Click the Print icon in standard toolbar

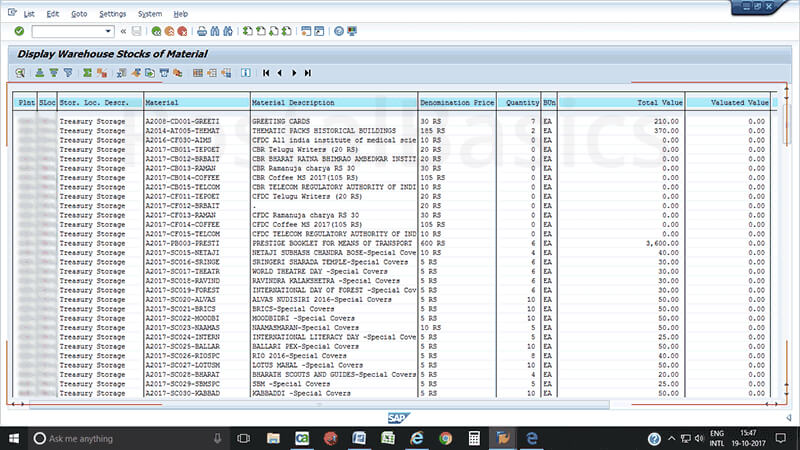[202, 31]
